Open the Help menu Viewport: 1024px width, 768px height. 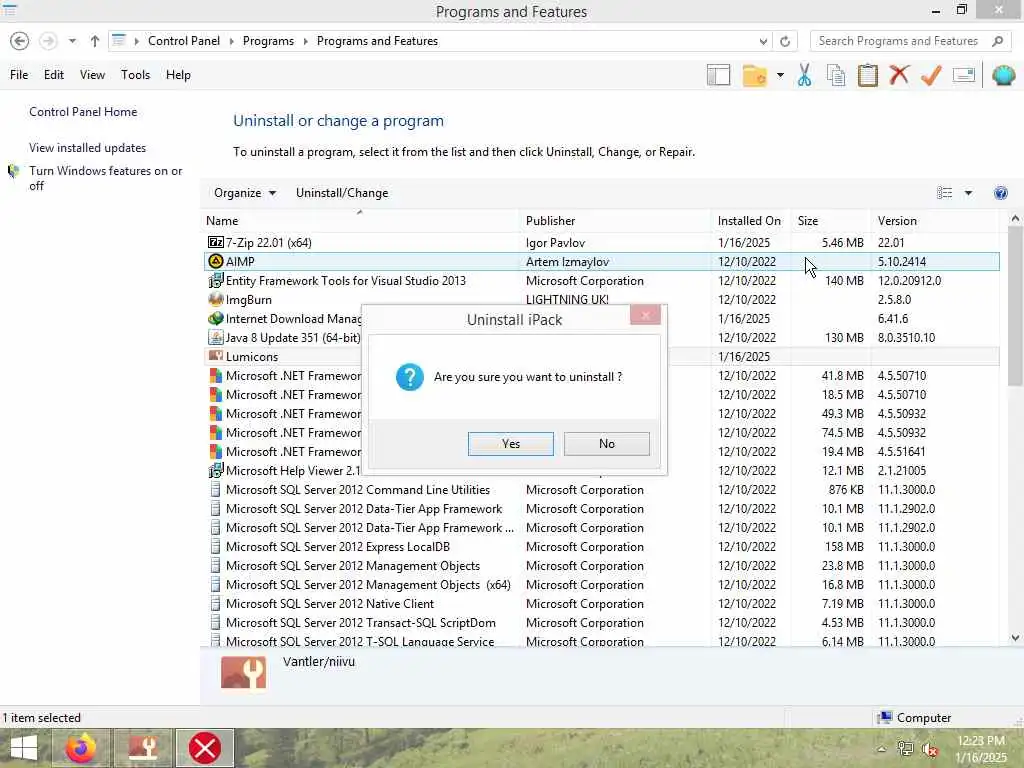coord(178,75)
